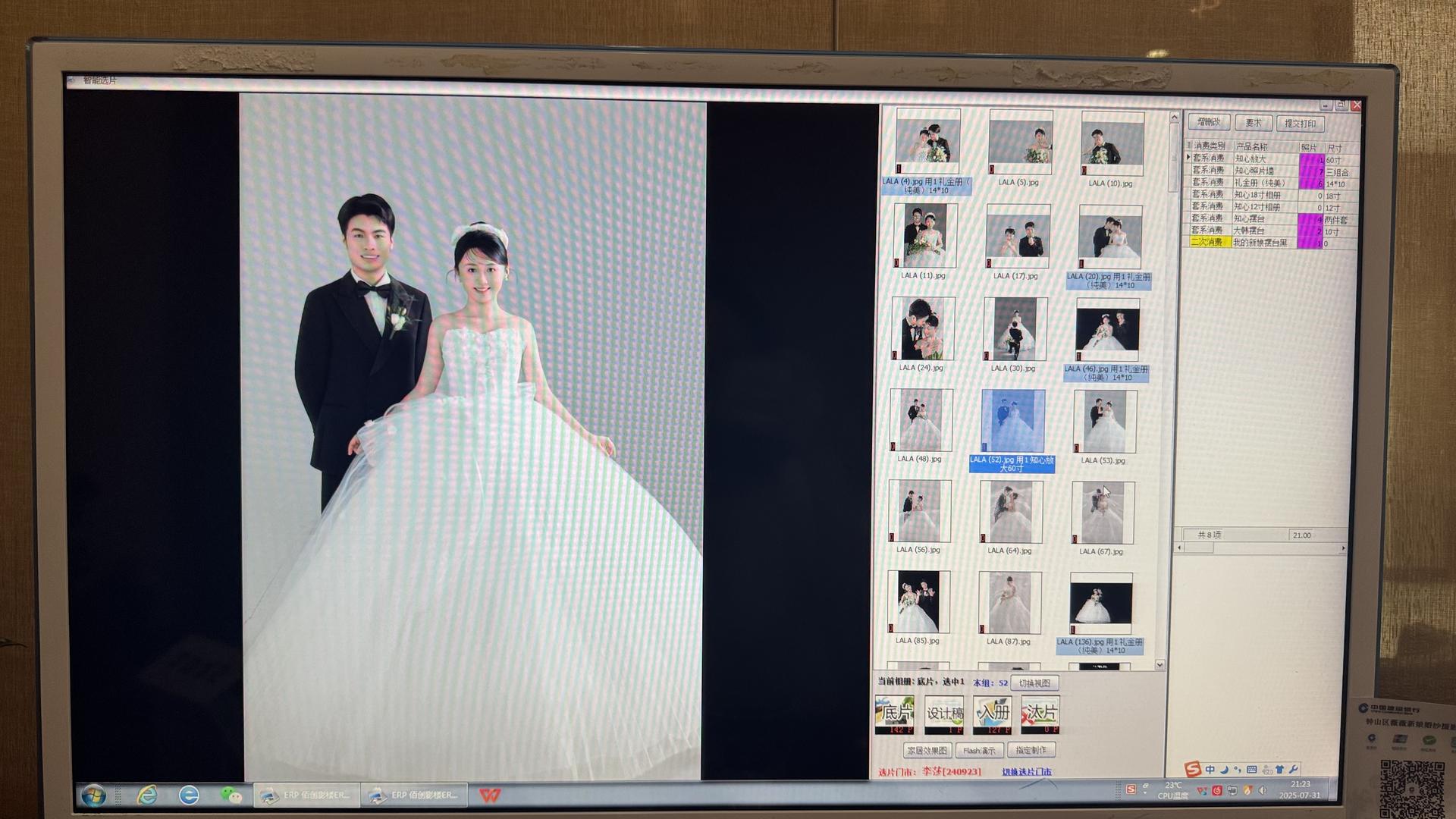Click the 切换选片门市 link
Image resolution: width=1456 pixels, height=819 pixels.
(1027, 772)
